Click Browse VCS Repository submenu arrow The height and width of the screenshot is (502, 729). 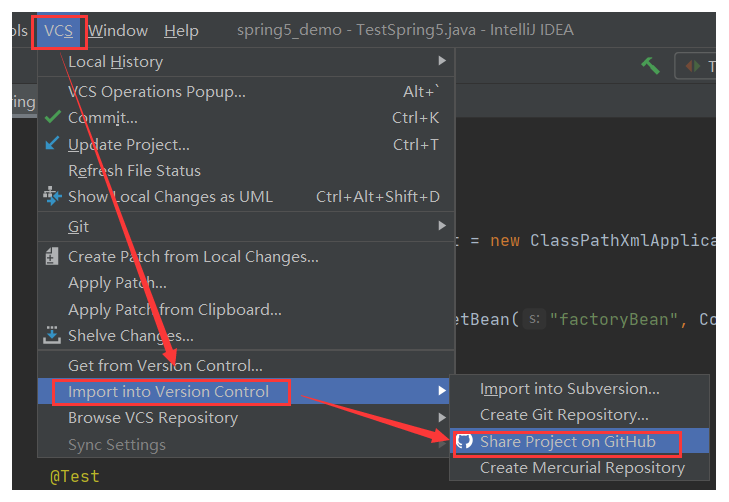point(442,417)
